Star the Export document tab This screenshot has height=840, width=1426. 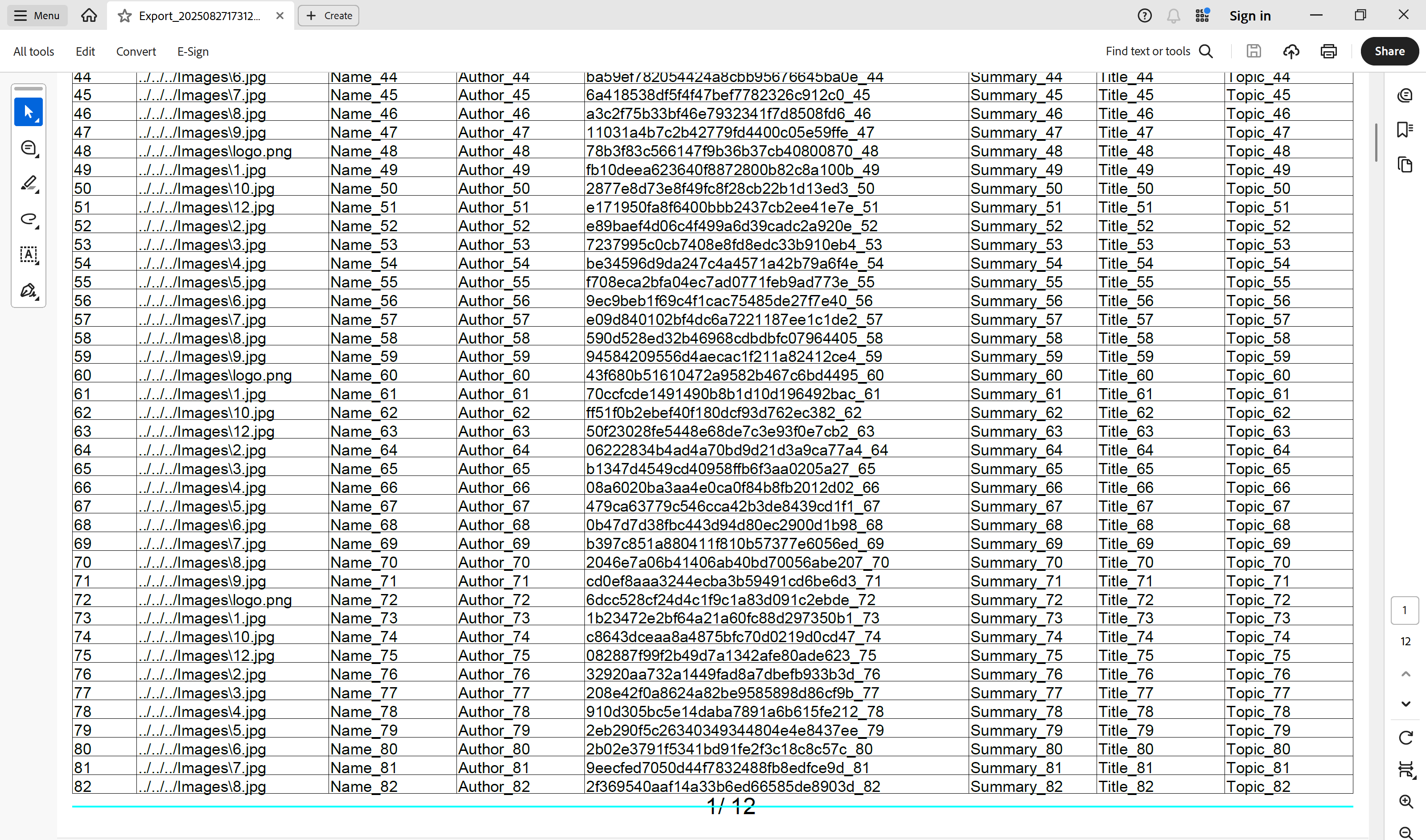pos(124,16)
